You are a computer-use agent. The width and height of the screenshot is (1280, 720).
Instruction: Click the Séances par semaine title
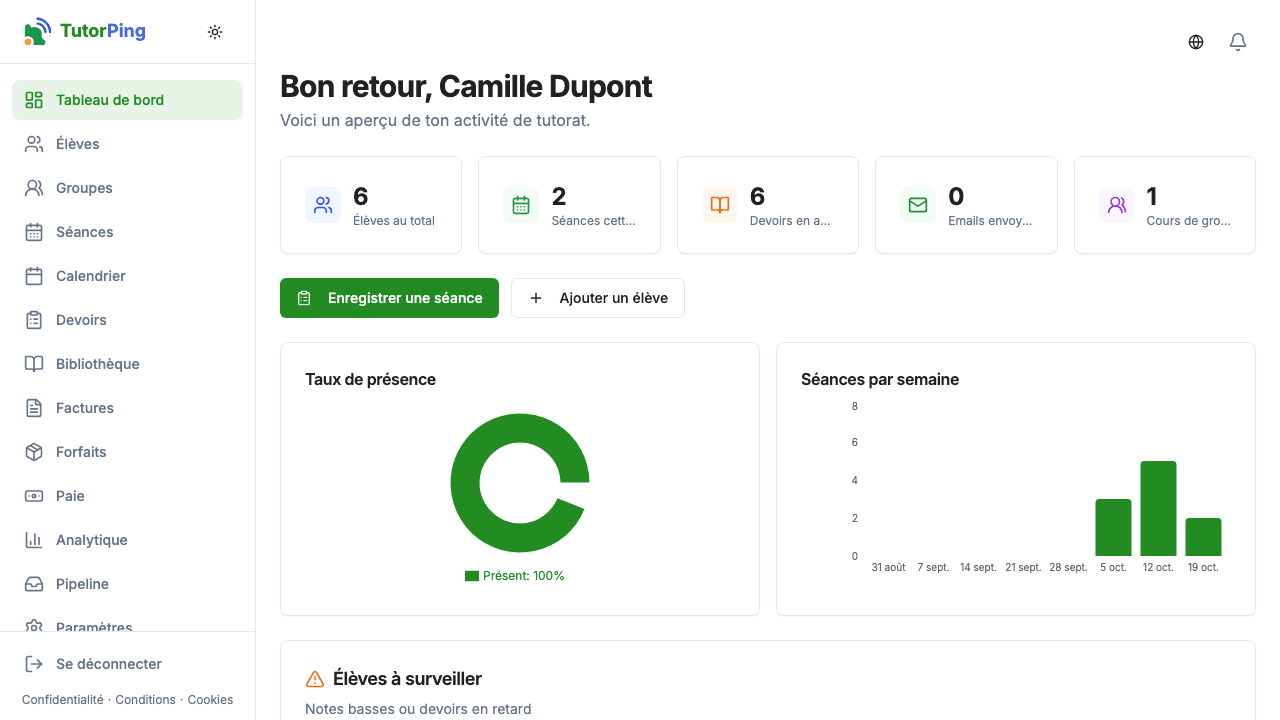tap(880, 379)
